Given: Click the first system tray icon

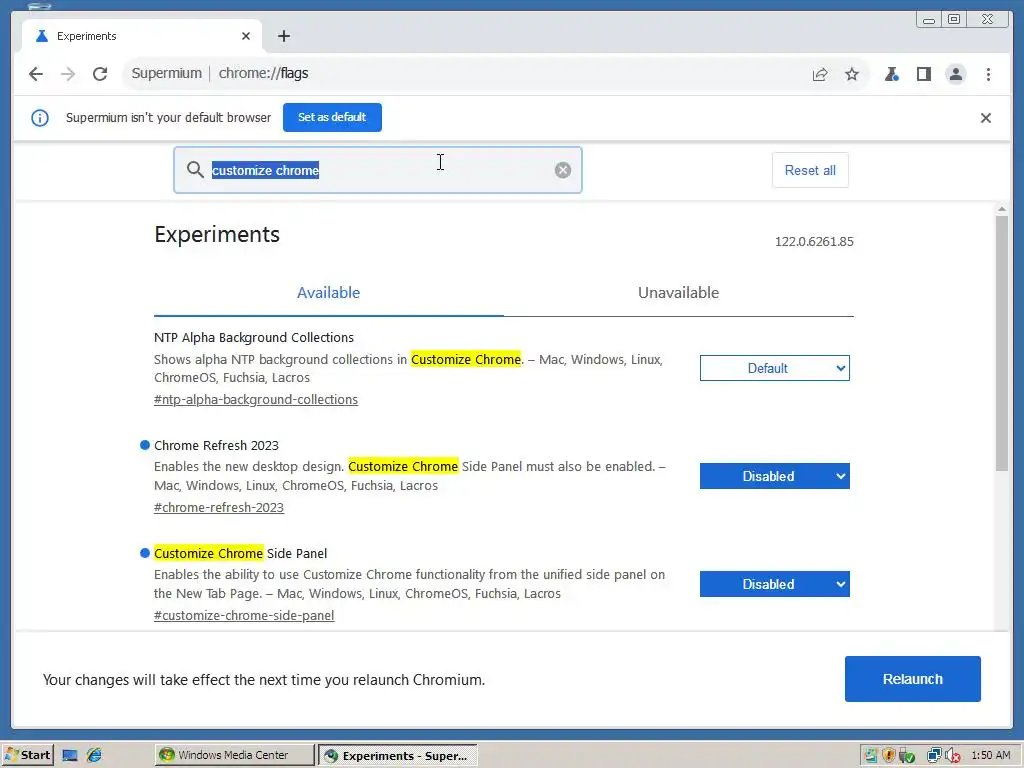Looking at the screenshot, I should click(871, 756).
